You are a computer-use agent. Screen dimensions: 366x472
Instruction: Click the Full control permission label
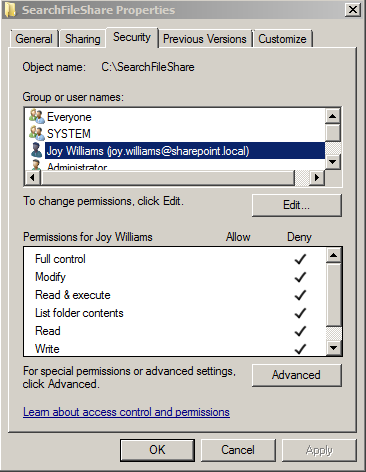[60, 259]
